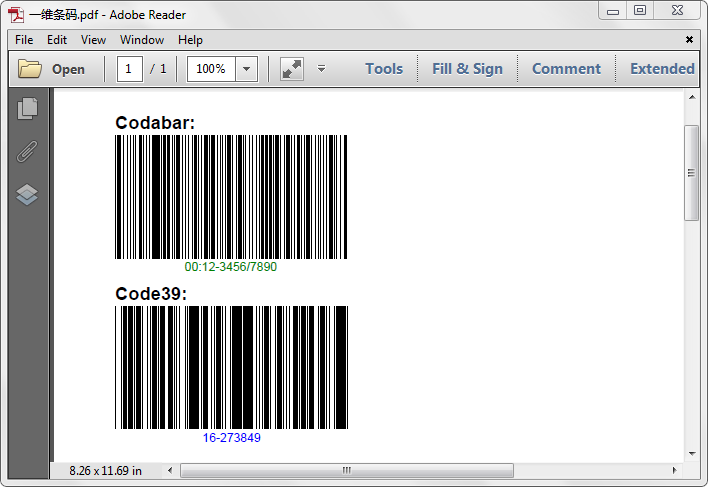Open the Help menu
708x487 pixels.
coord(190,40)
